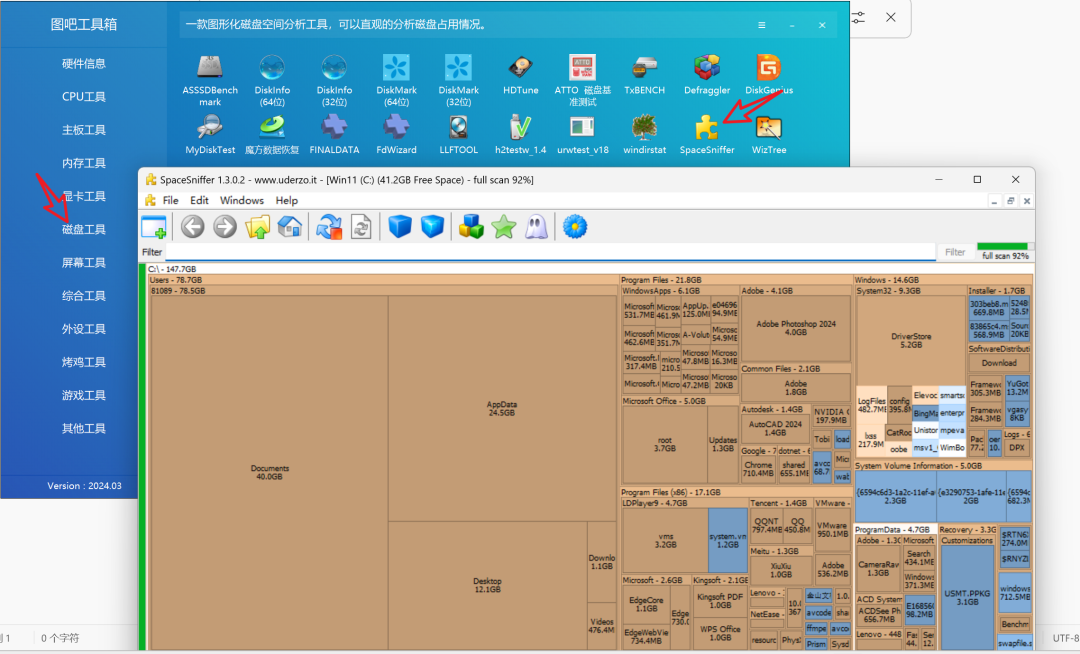Click the Filter button beside the field
This screenshot has width=1080, height=654.
(x=955, y=252)
